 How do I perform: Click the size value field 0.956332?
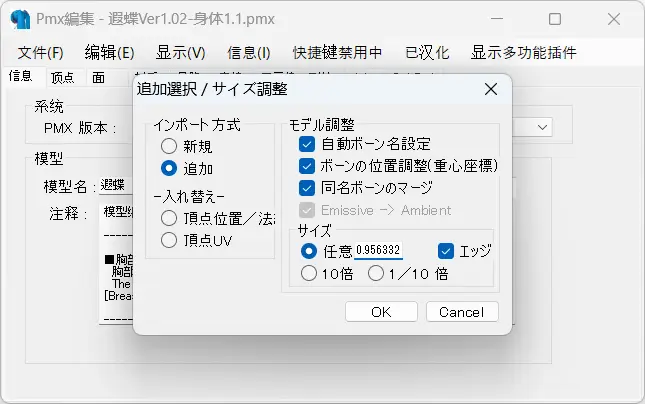tap(378, 251)
